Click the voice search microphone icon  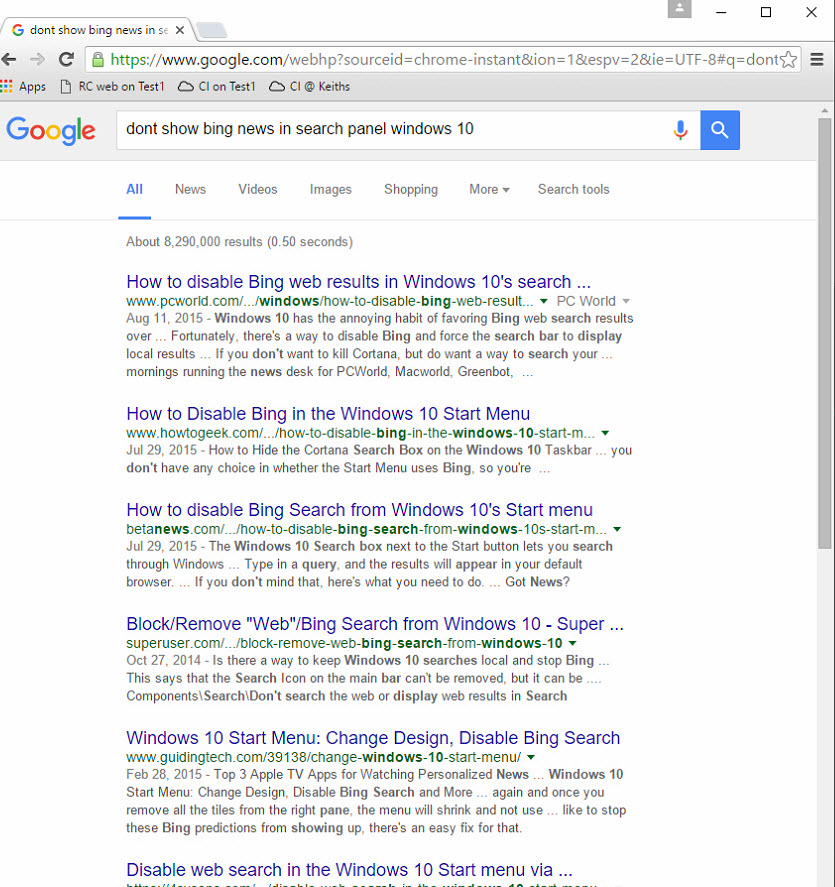coord(680,130)
